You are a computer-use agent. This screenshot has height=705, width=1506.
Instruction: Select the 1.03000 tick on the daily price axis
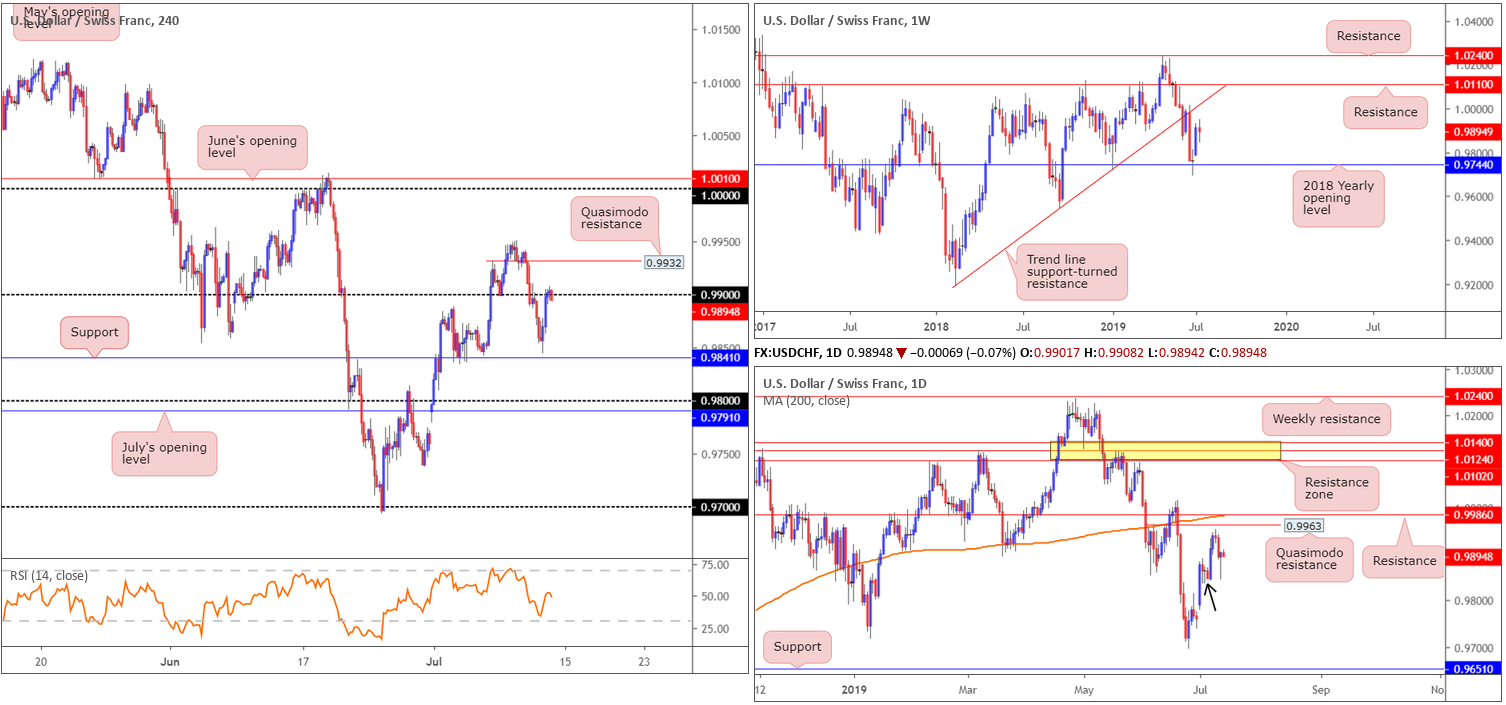click(x=1474, y=371)
